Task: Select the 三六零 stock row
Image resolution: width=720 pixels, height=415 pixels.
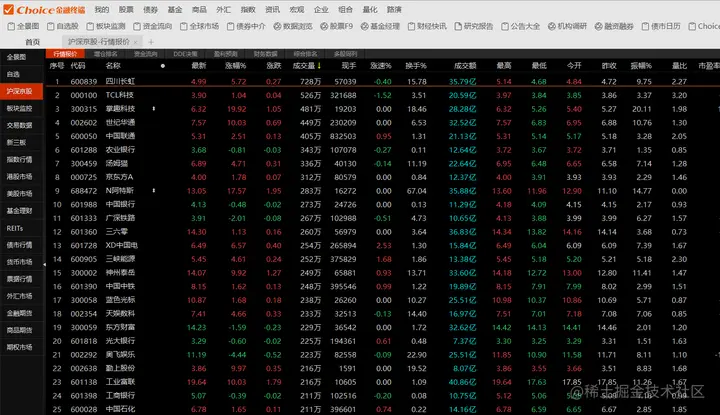Action: [x=383, y=232]
